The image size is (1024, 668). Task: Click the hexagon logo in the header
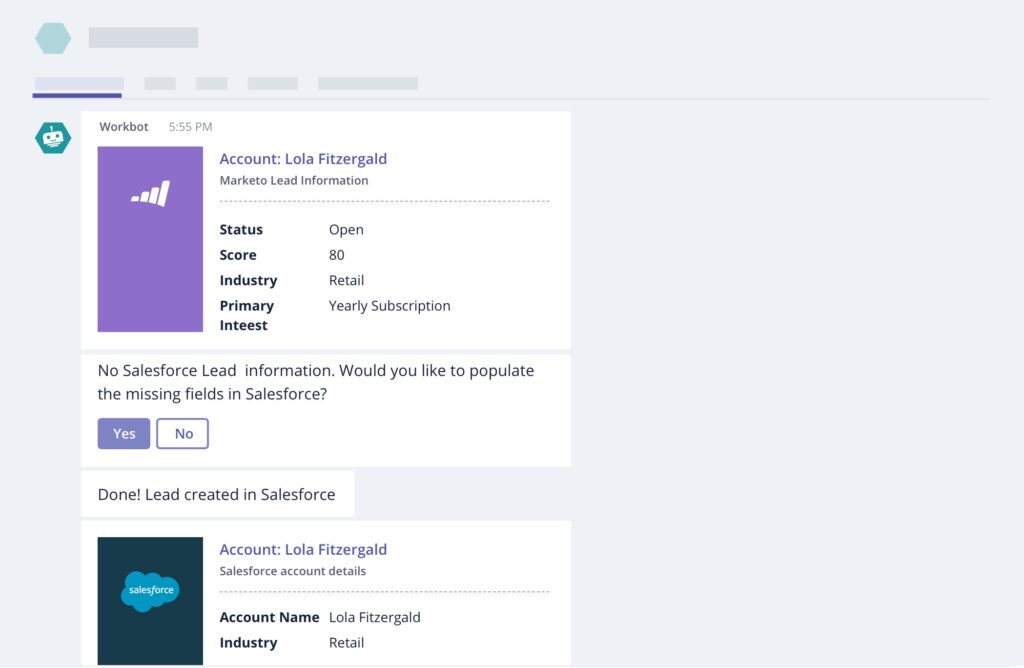[52, 37]
